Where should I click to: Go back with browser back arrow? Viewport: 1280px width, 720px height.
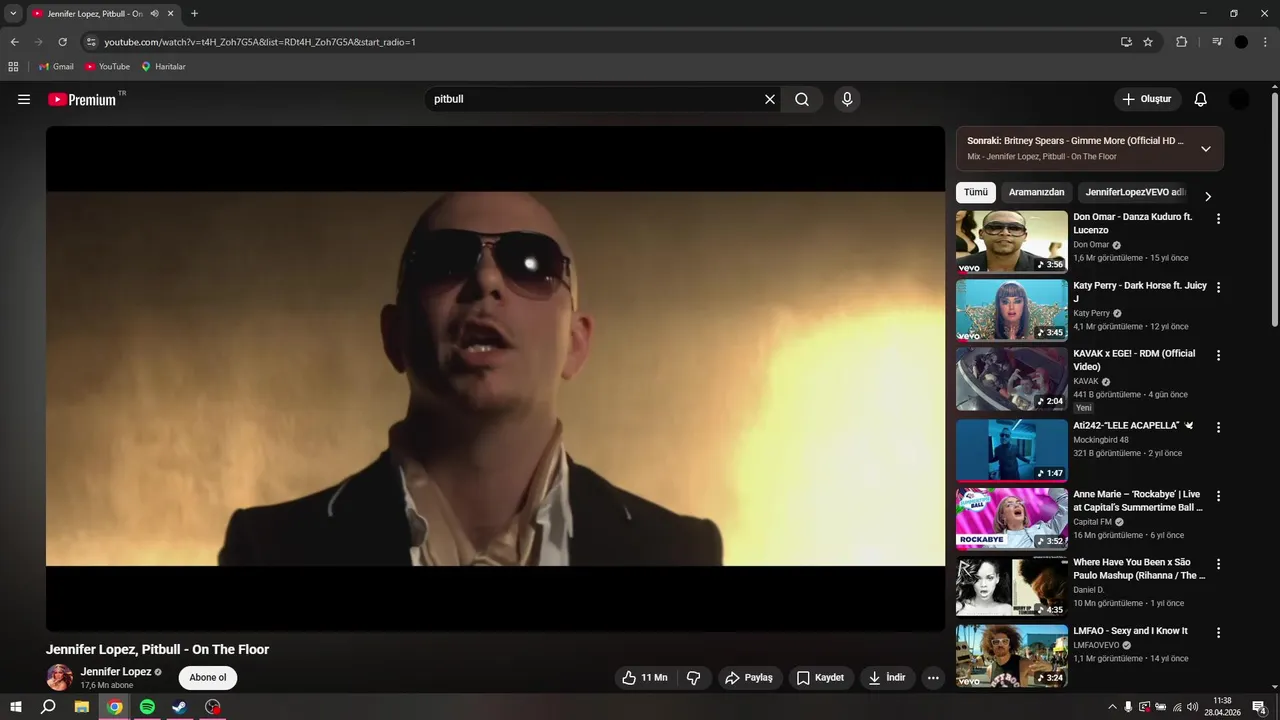14,42
